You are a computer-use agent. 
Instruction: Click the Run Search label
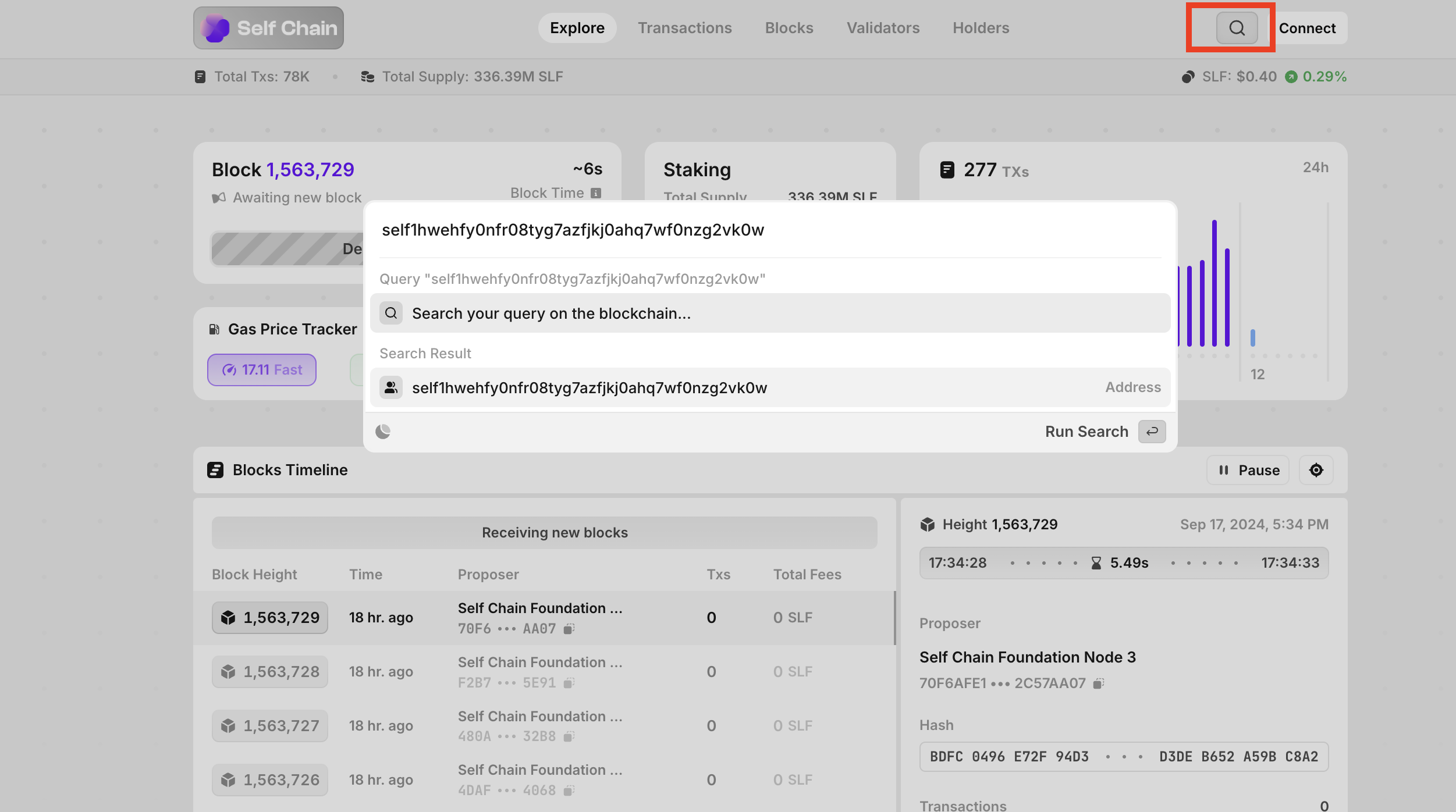(x=1086, y=432)
